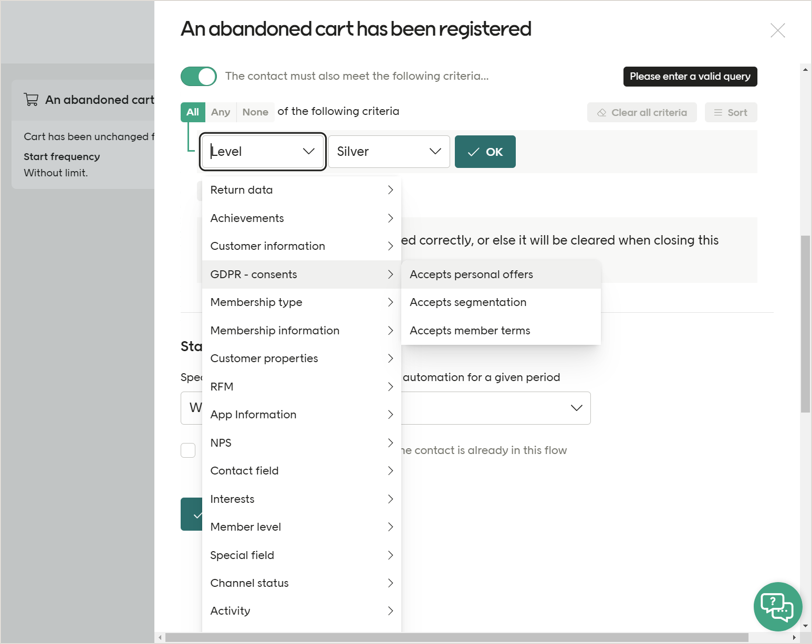The image size is (812, 644).
Task: Open the Silver value dropdown
Action: point(389,152)
